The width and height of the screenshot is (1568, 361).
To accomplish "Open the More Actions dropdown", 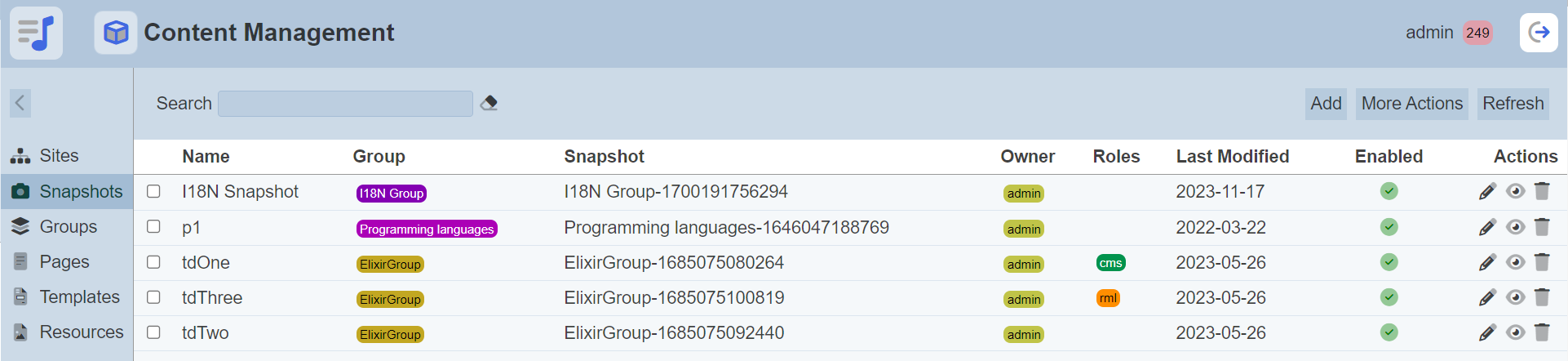I will click(x=1411, y=104).
